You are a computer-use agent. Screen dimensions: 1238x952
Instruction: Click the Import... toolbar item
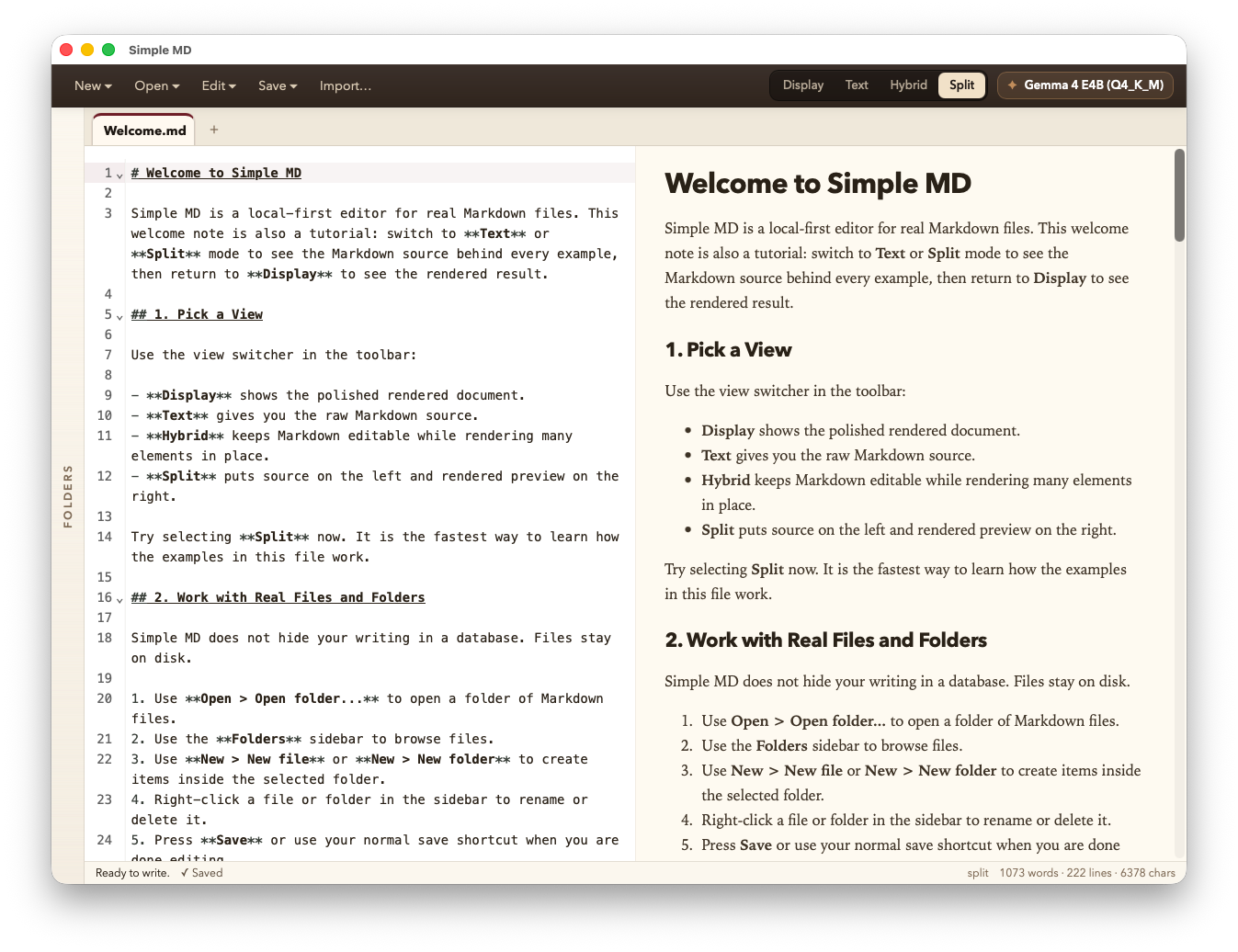(346, 85)
